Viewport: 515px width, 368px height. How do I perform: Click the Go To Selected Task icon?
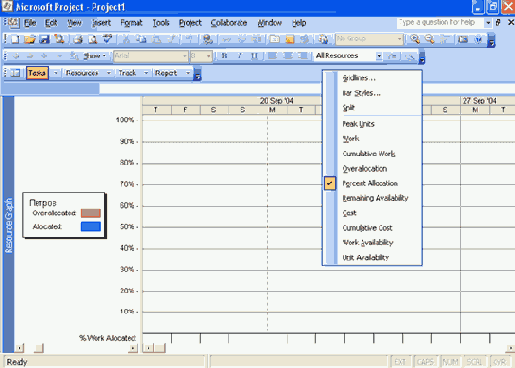(444, 39)
